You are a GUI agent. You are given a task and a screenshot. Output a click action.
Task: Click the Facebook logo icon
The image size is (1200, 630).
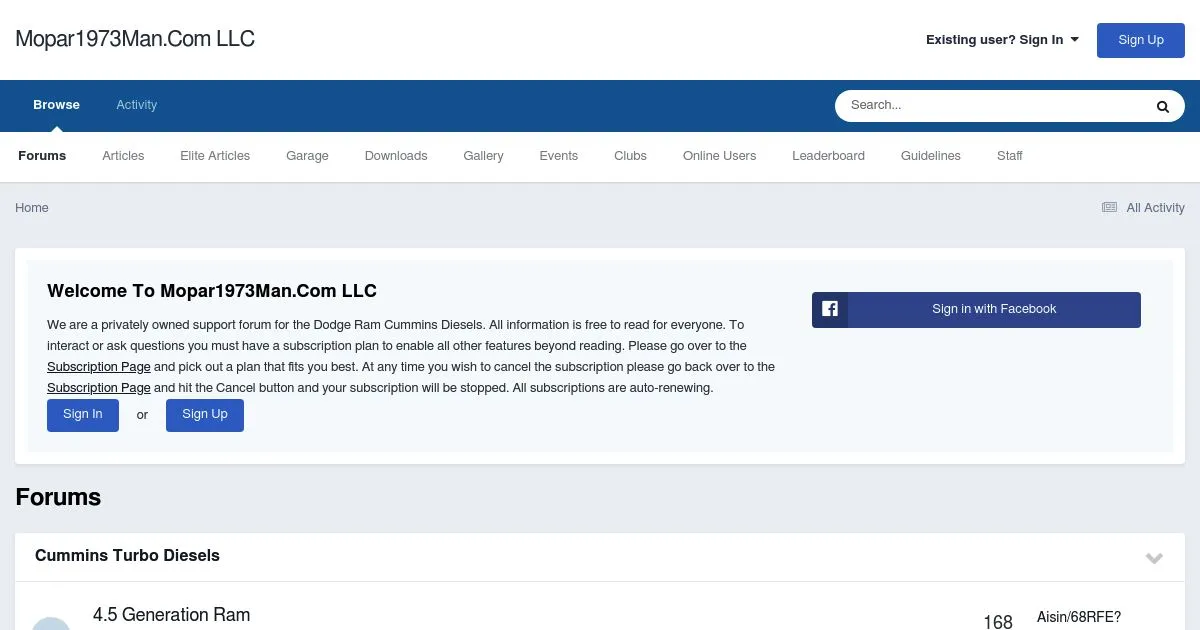click(x=830, y=309)
